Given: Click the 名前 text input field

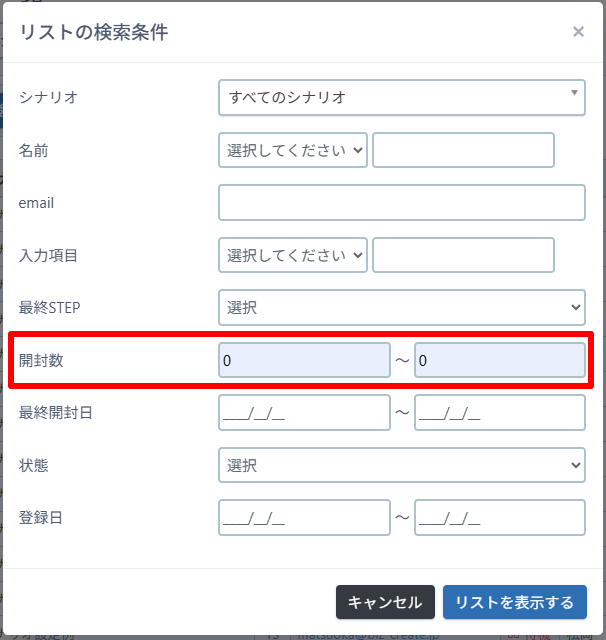Looking at the screenshot, I should tap(463, 150).
